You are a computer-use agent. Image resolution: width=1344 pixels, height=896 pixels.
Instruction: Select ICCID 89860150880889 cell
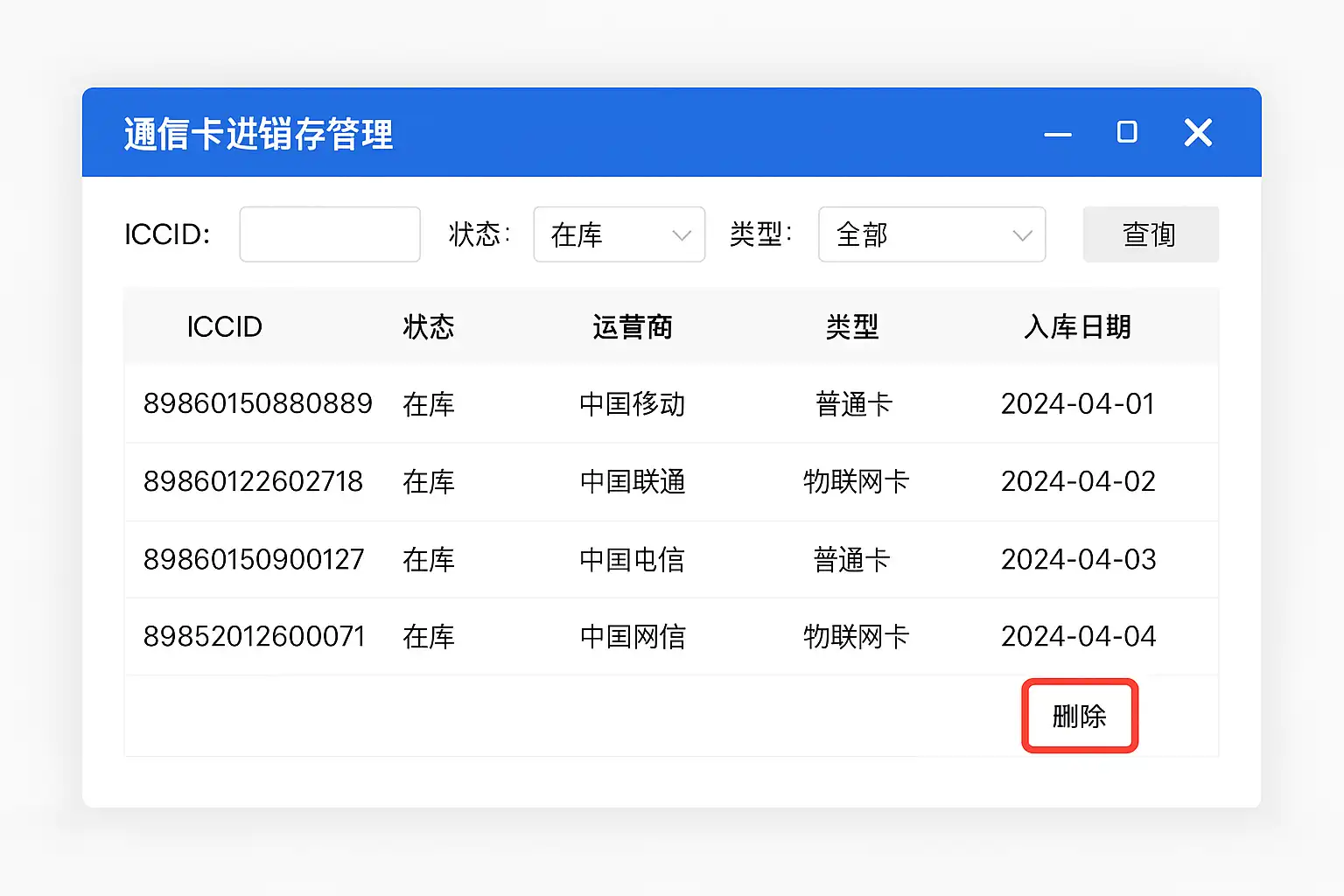click(x=258, y=404)
